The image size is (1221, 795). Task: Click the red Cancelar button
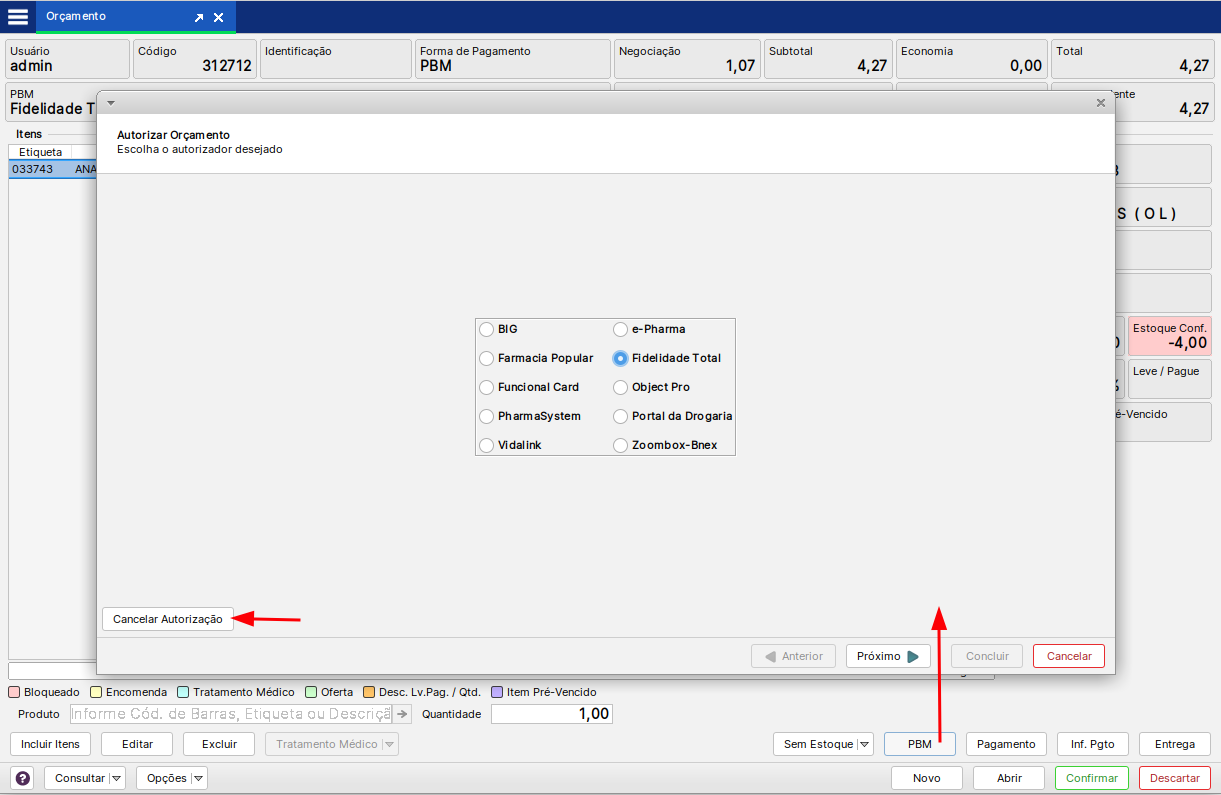point(1069,656)
